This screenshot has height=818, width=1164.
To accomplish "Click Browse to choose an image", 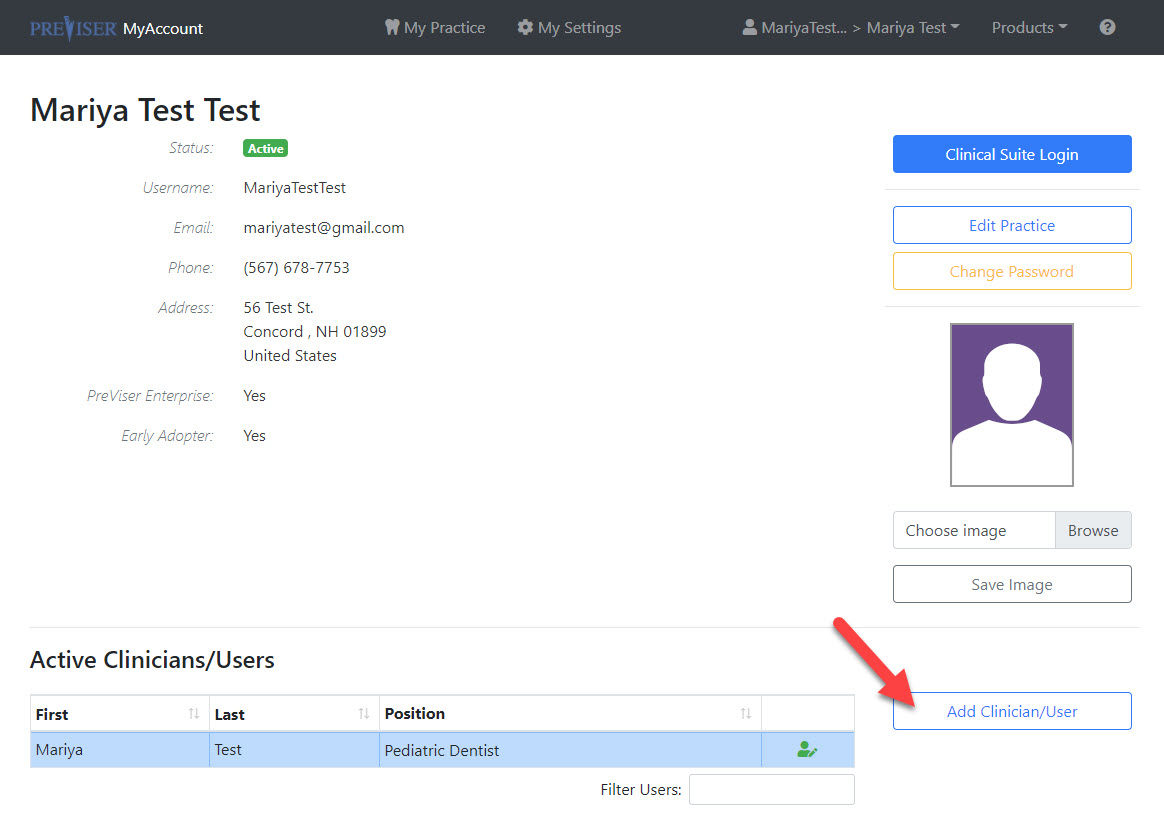I will [1093, 530].
